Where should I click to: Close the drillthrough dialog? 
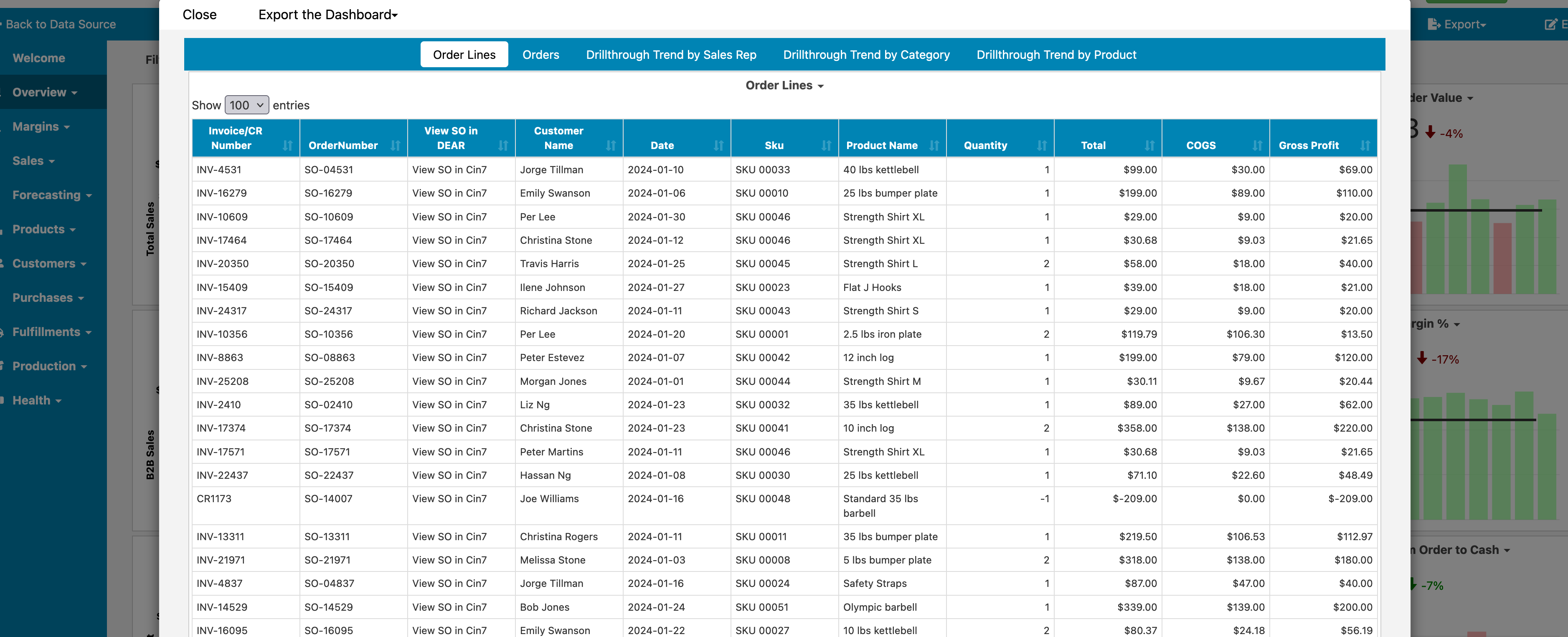[x=199, y=15]
